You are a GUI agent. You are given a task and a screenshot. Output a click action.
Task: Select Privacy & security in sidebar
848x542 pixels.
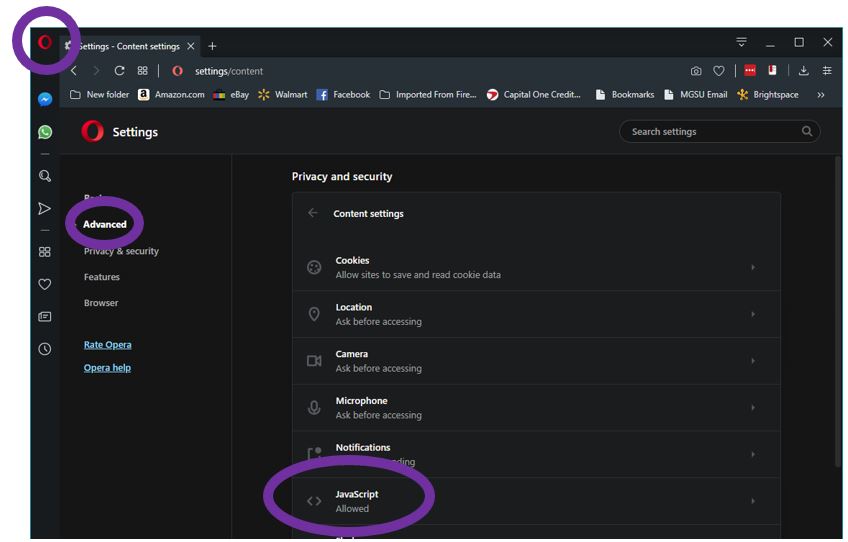(x=121, y=251)
